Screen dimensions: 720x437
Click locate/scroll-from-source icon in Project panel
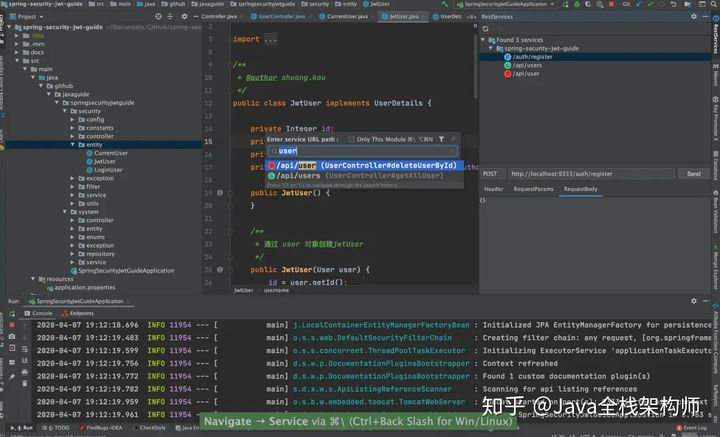coord(158,17)
